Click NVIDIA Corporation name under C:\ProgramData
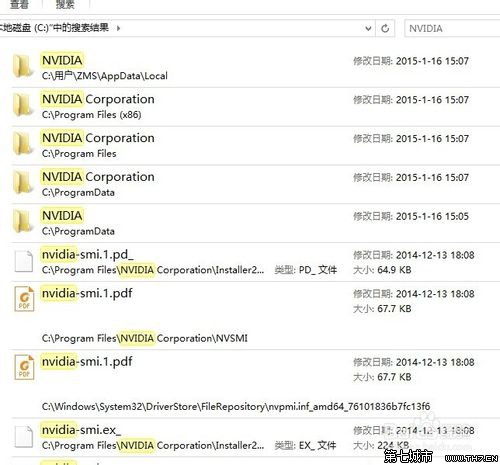 coord(98,177)
